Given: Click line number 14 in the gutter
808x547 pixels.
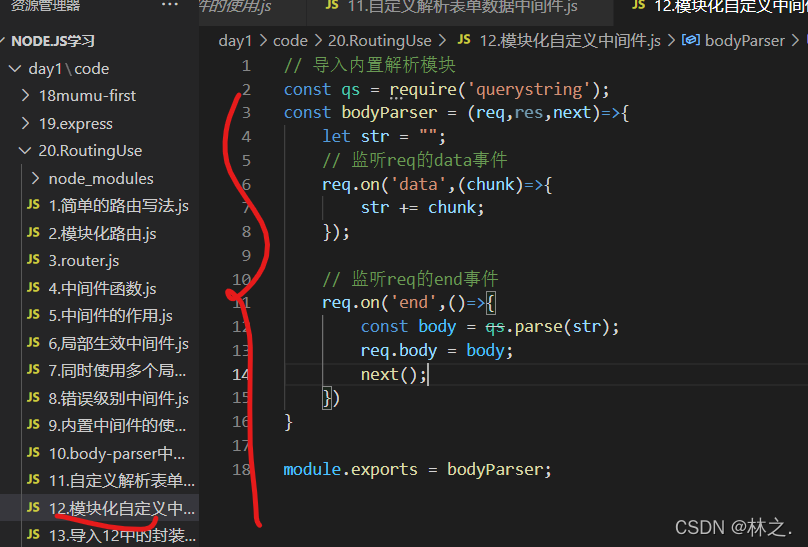Looking at the screenshot, I should 241,374.
